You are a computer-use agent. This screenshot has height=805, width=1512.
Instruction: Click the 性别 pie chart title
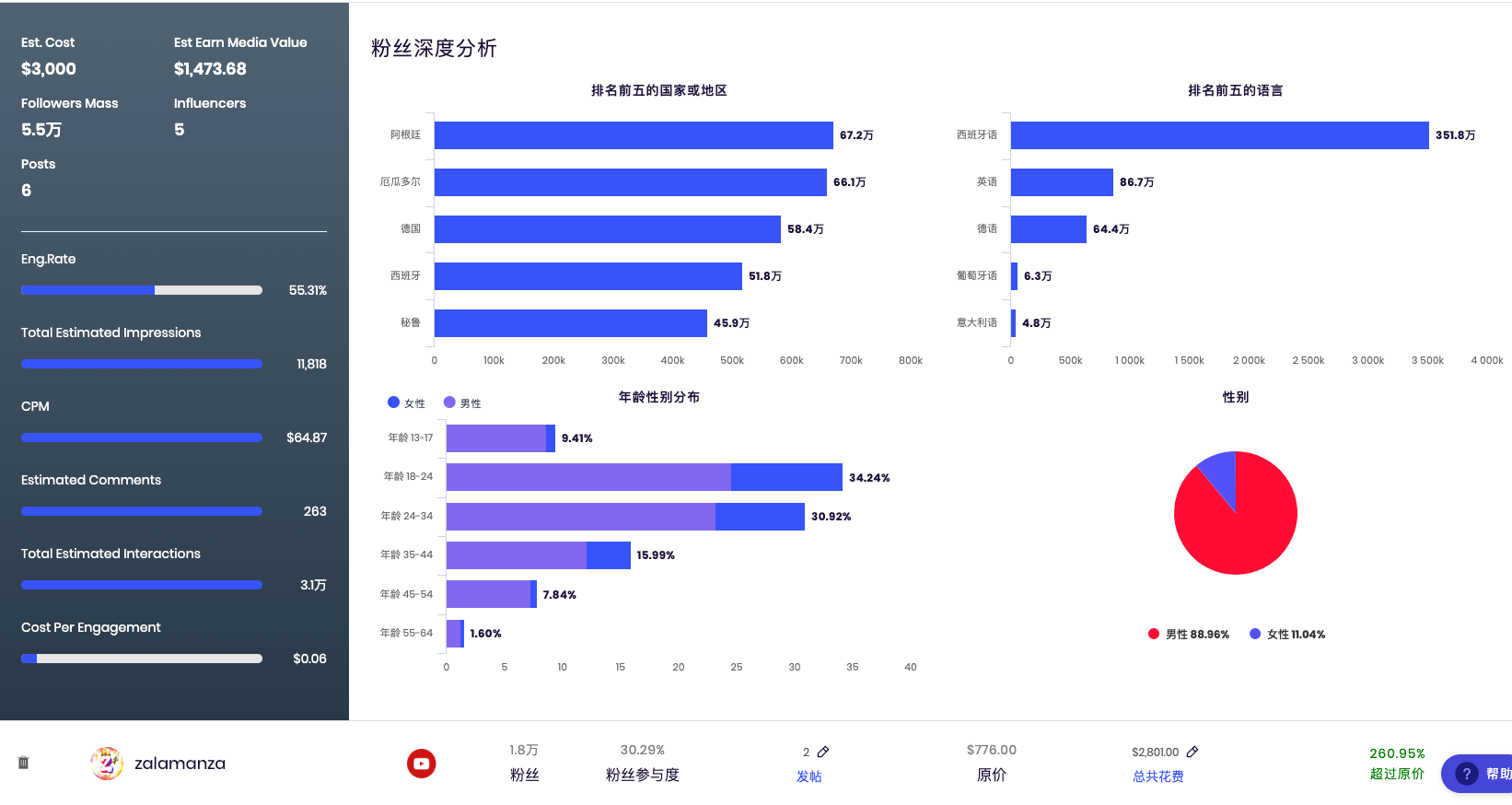[1236, 397]
